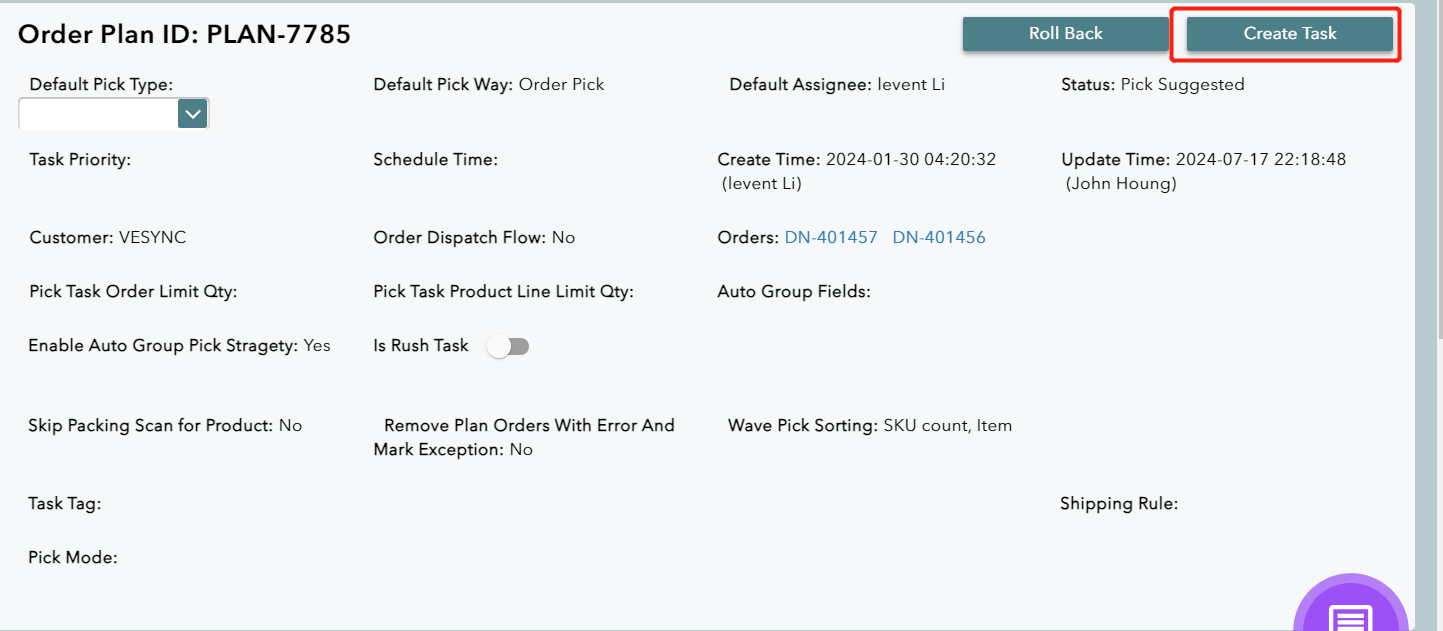Expand the Default Pick Type dropdown arrow
This screenshot has width=1443, height=631.
[192, 114]
